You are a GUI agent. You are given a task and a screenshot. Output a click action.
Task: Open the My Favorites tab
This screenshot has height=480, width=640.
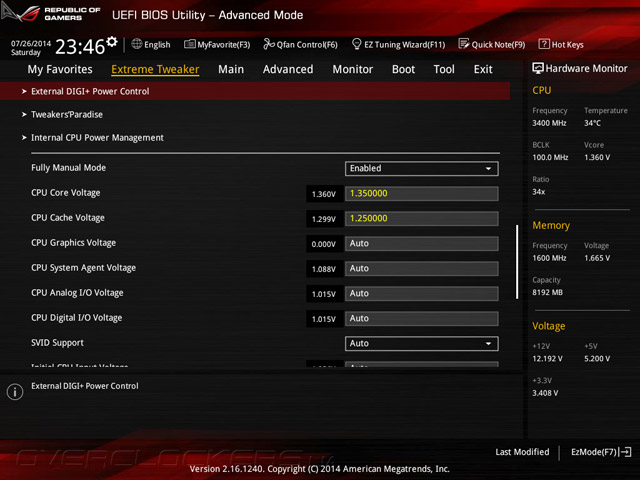[60, 69]
